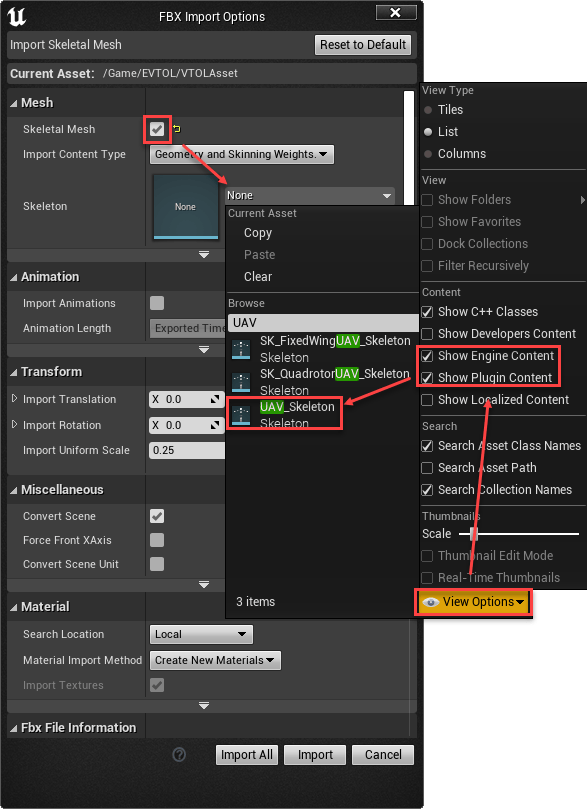Select the Columns view type radio button
587x809 pixels.
pyautogui.click(x=428, y=154)
